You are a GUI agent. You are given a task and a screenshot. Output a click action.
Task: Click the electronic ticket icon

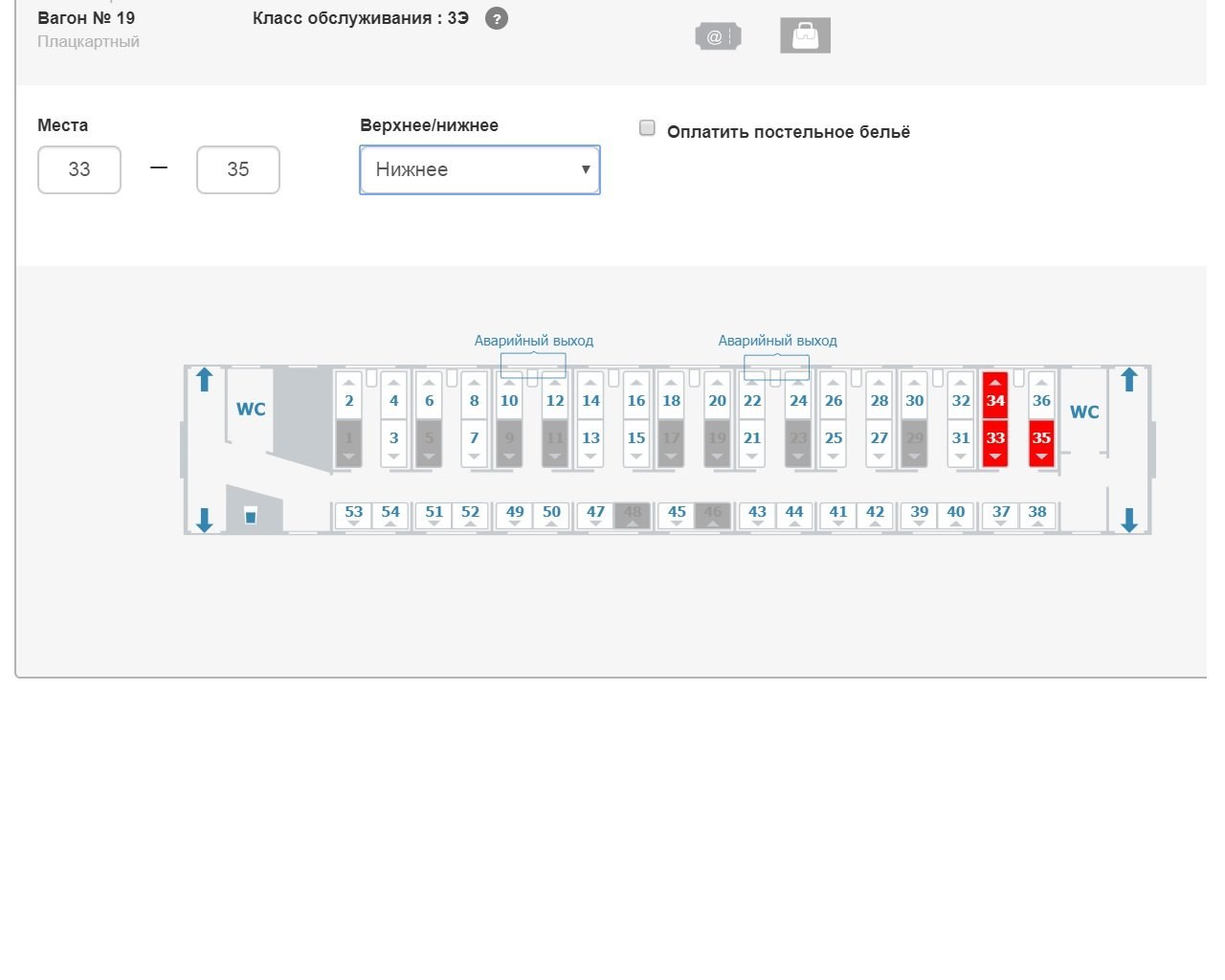coord(718,36)
